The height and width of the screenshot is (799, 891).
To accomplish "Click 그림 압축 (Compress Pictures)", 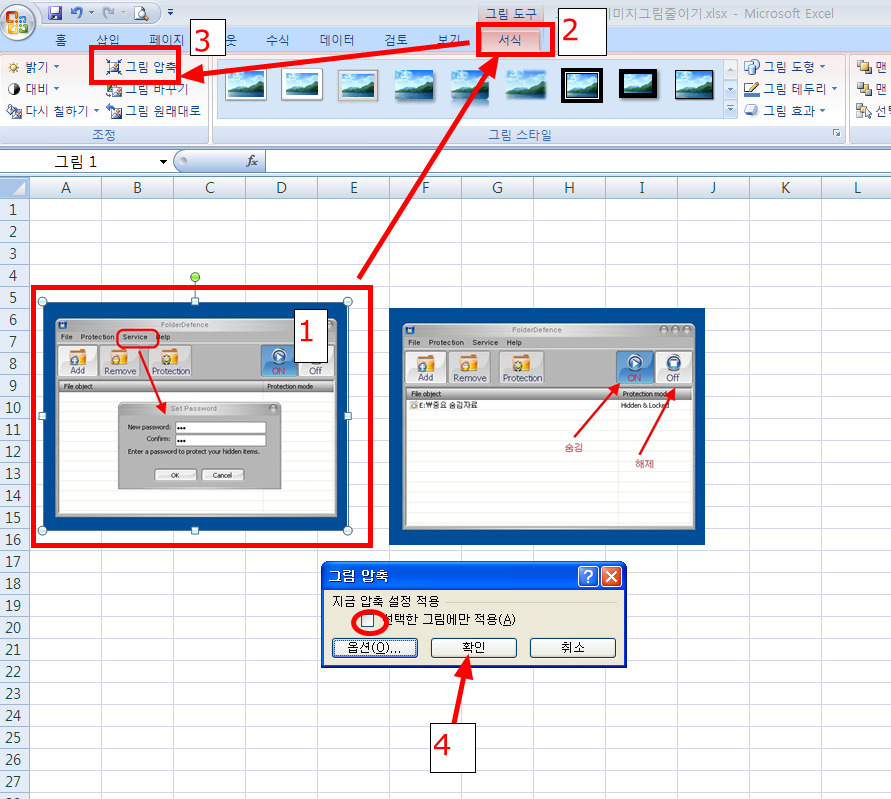I will [x=141, y=67].
